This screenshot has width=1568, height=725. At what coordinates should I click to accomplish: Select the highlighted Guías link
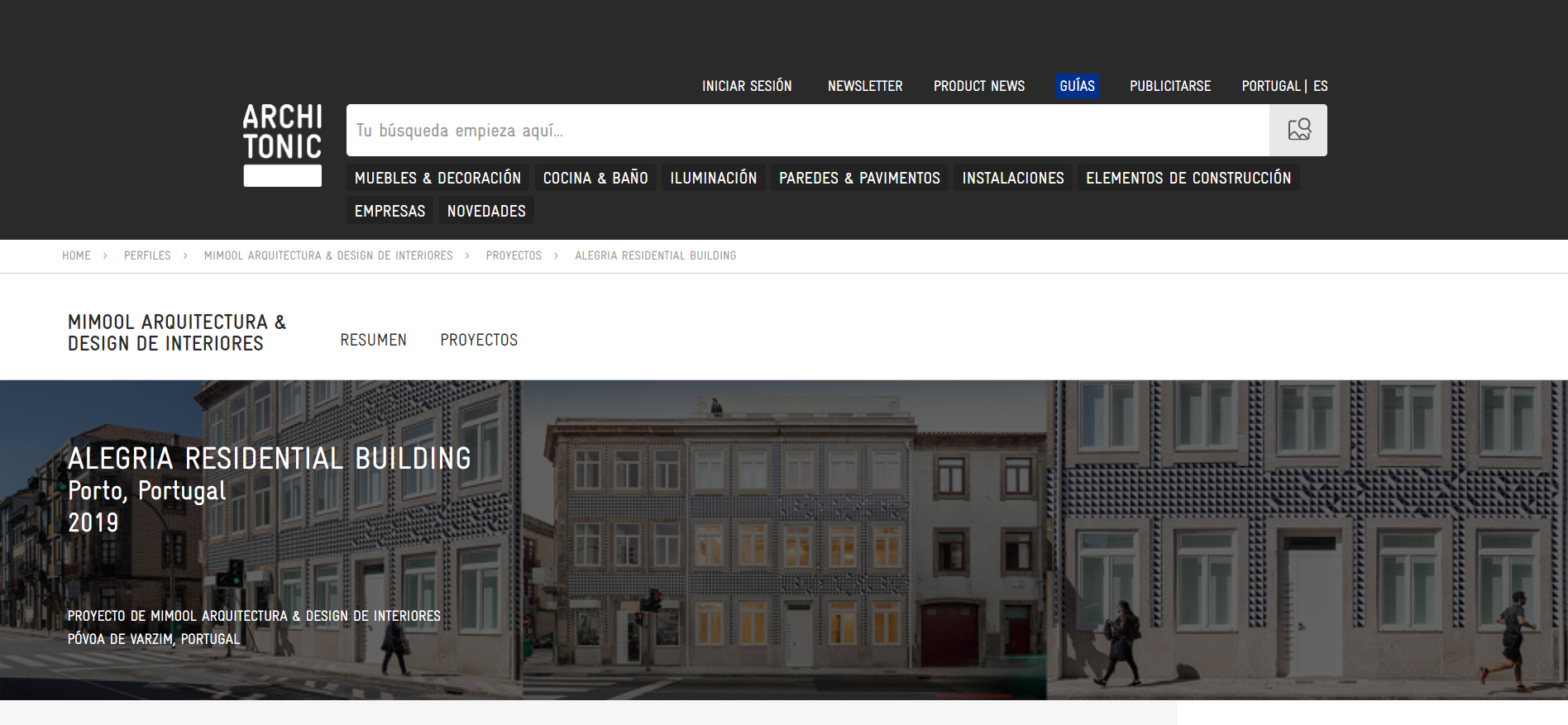pyautogui.click(x=1077, y=86)
